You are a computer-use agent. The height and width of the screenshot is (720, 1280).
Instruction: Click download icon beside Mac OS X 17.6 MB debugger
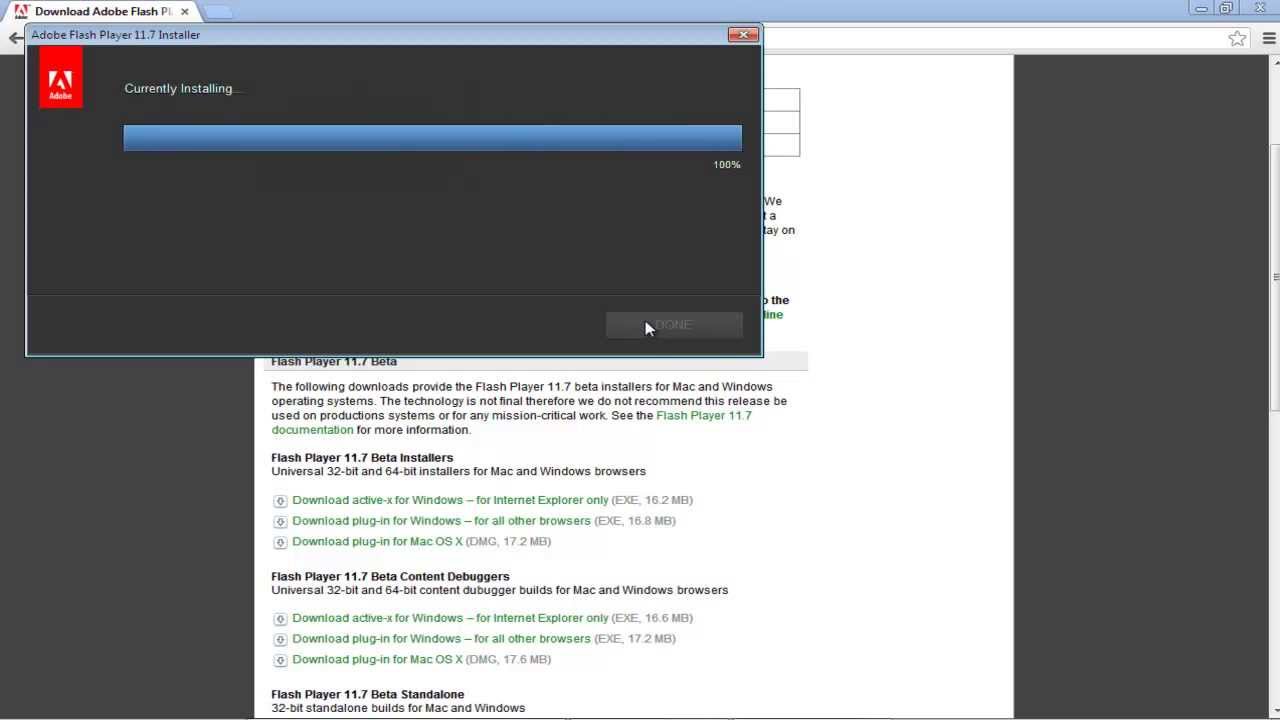coord(280,661)
